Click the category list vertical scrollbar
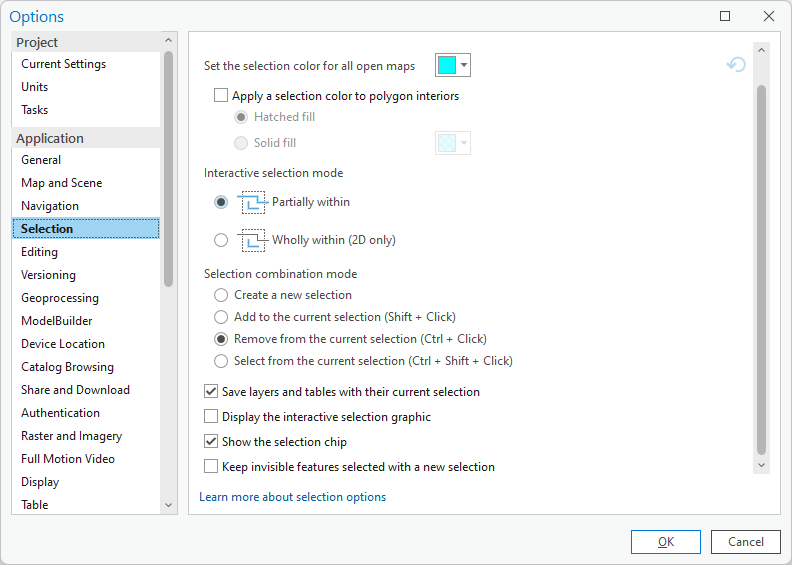 coord(168,170)
